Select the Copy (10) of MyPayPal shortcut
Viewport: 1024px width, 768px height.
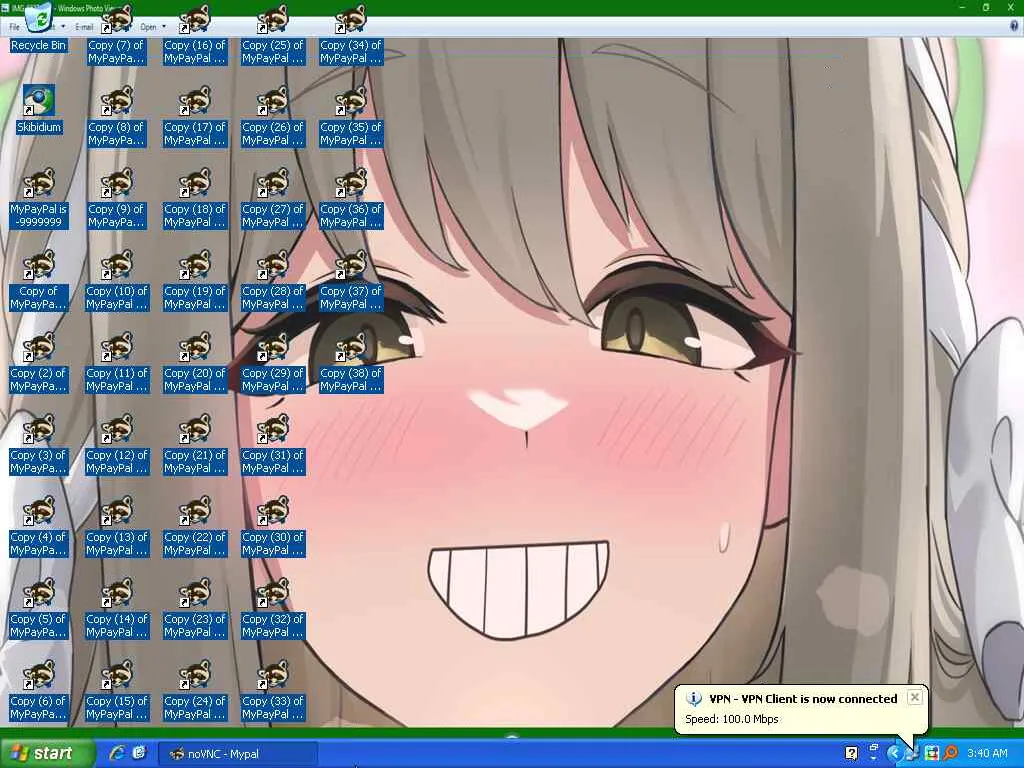pos(117,280)
